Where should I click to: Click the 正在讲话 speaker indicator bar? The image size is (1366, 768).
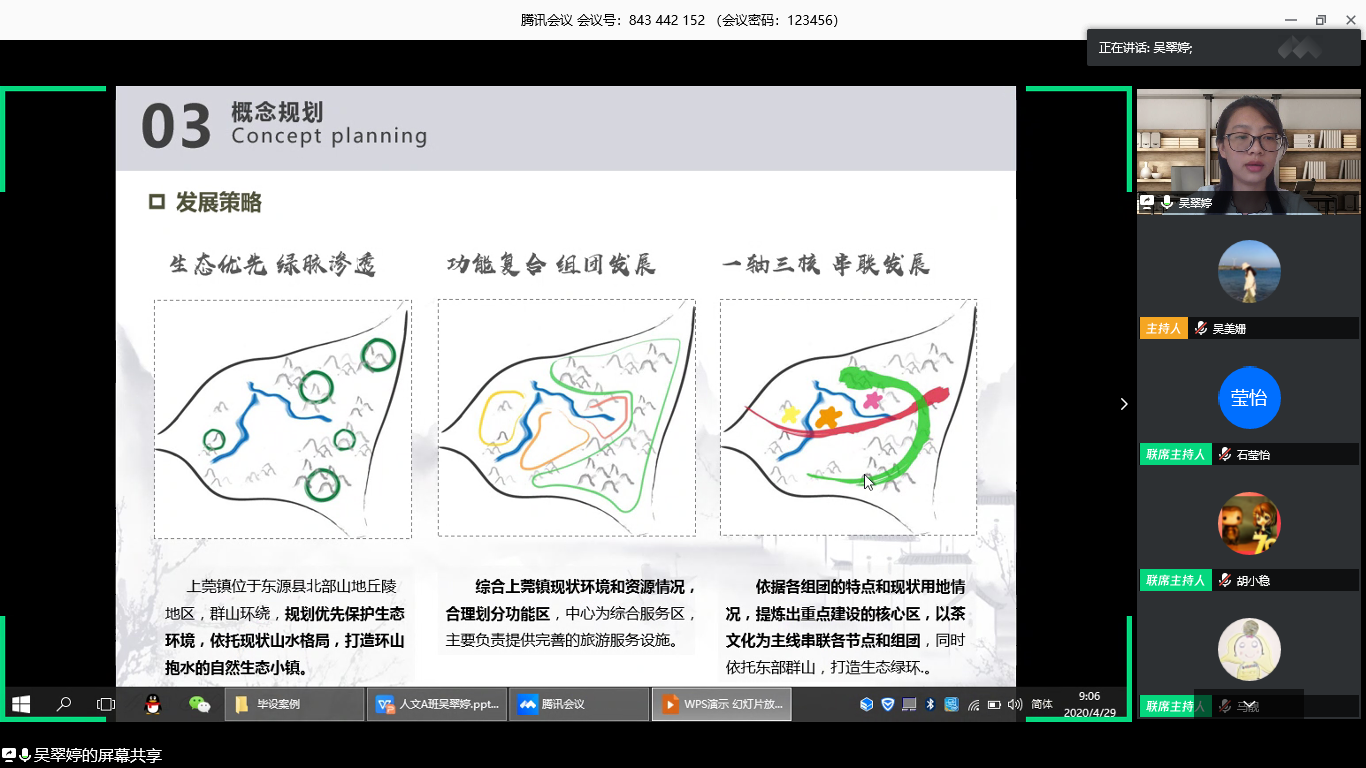click(1223, 47)
